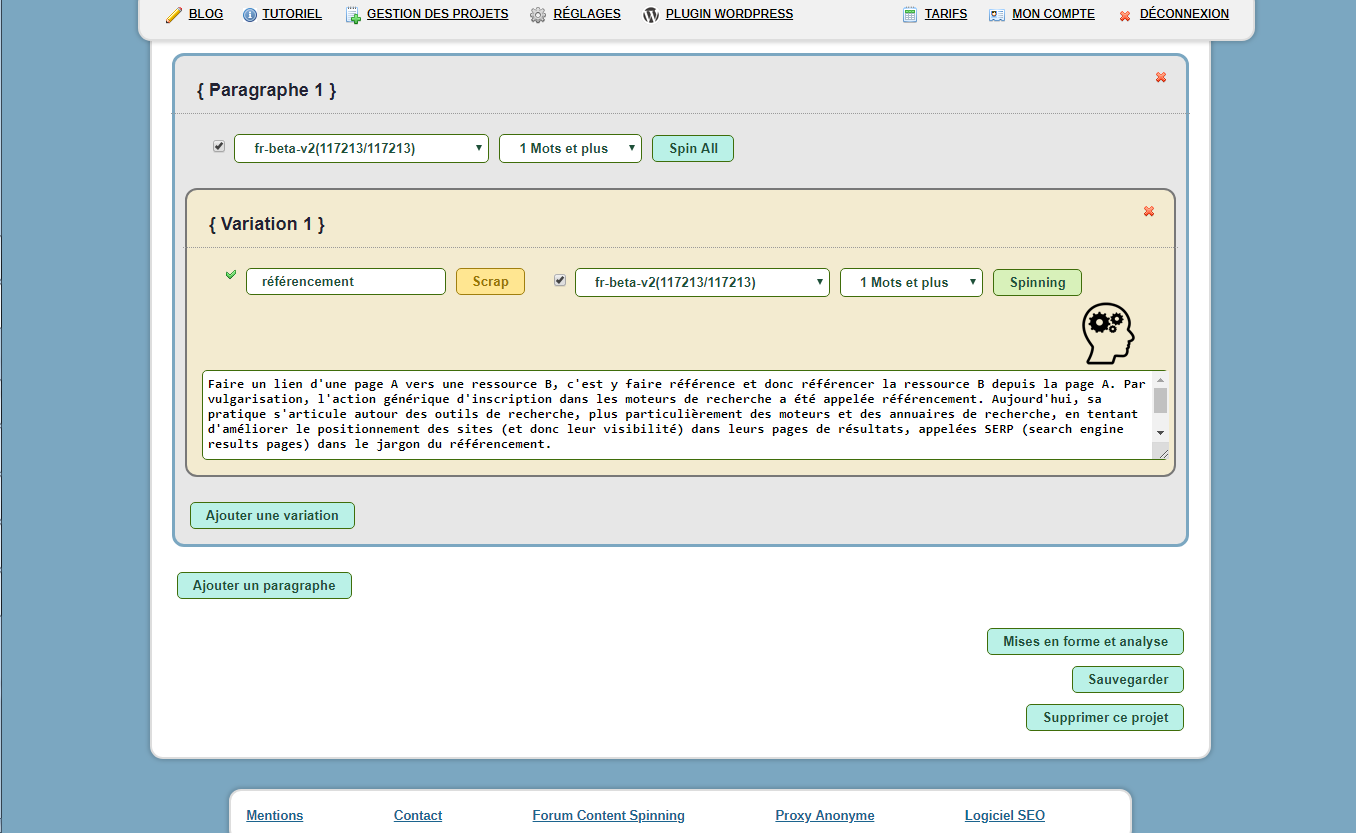The width and height of the screenshot is (1356, 833).
Task: Toggle the Paragraphe 1 dictionary checkbox
Action: pos(219,146)
